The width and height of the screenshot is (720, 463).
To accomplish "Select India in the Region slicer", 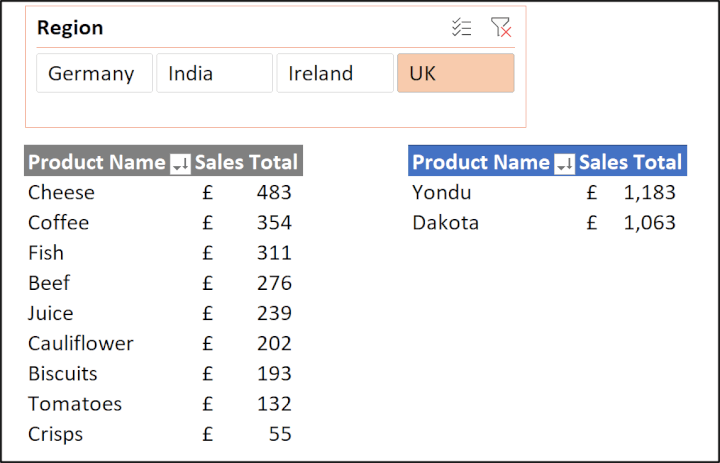I will click(x=214, y=73).
